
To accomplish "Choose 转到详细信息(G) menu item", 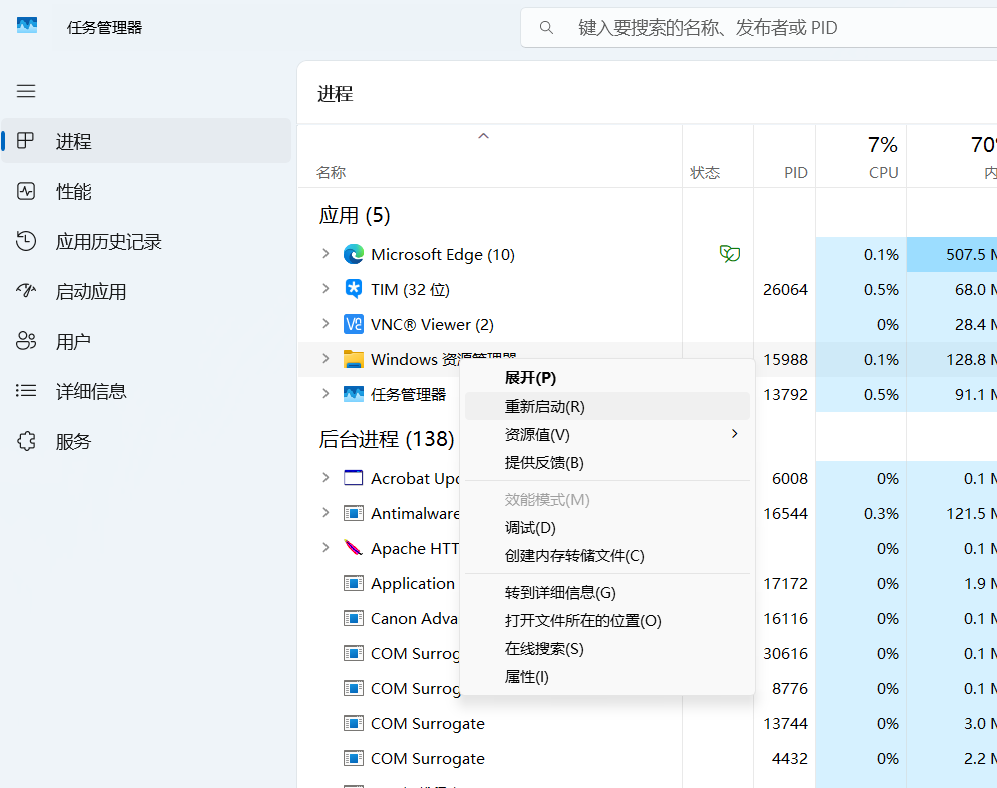I will pyautogui.click(x=607, y=592).
